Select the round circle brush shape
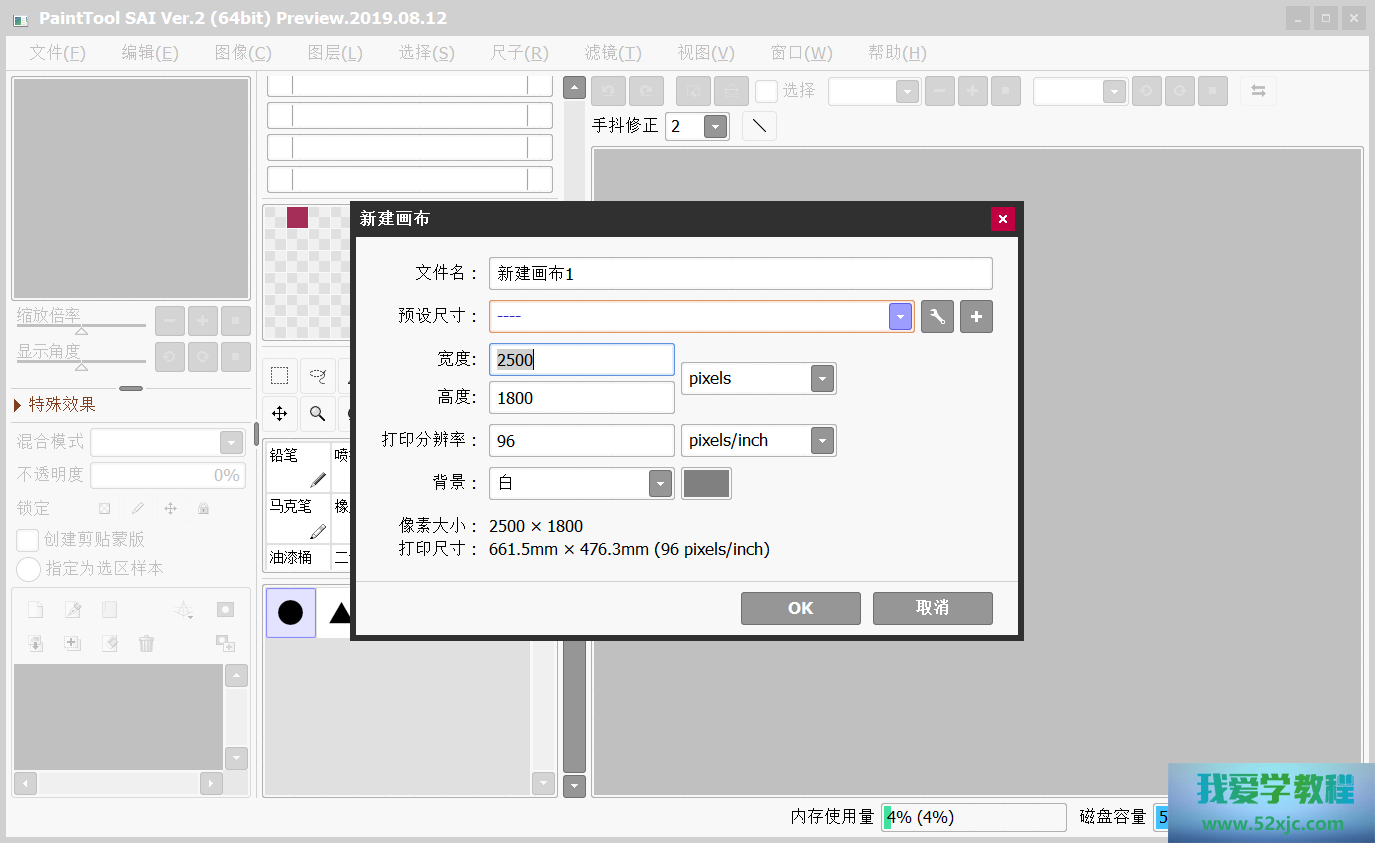 tap(290, 612)
